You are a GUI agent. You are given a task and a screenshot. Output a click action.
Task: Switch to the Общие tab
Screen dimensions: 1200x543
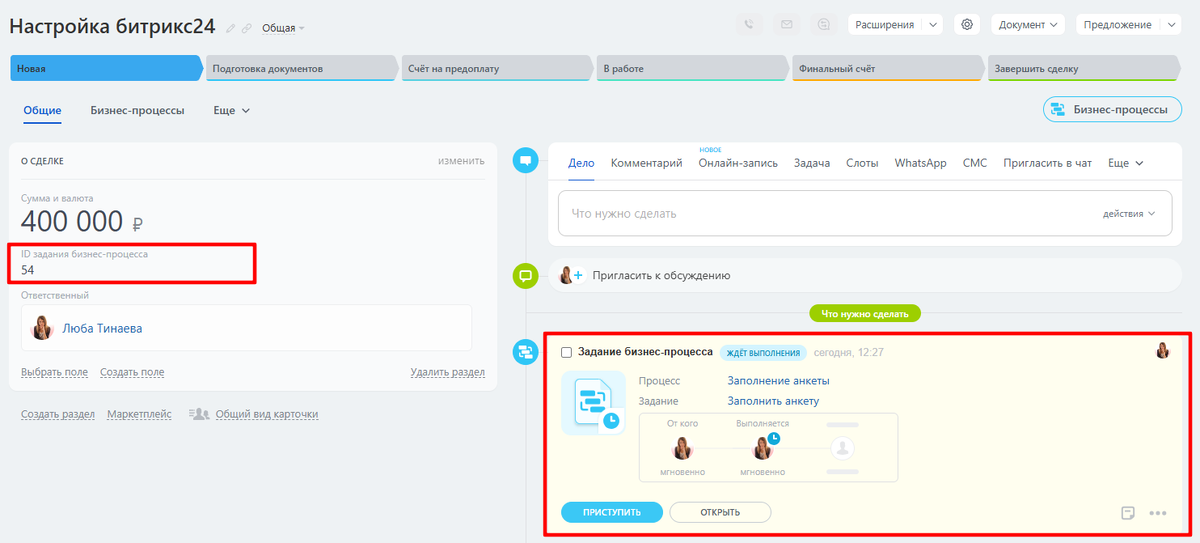click(x=42, y=110)
